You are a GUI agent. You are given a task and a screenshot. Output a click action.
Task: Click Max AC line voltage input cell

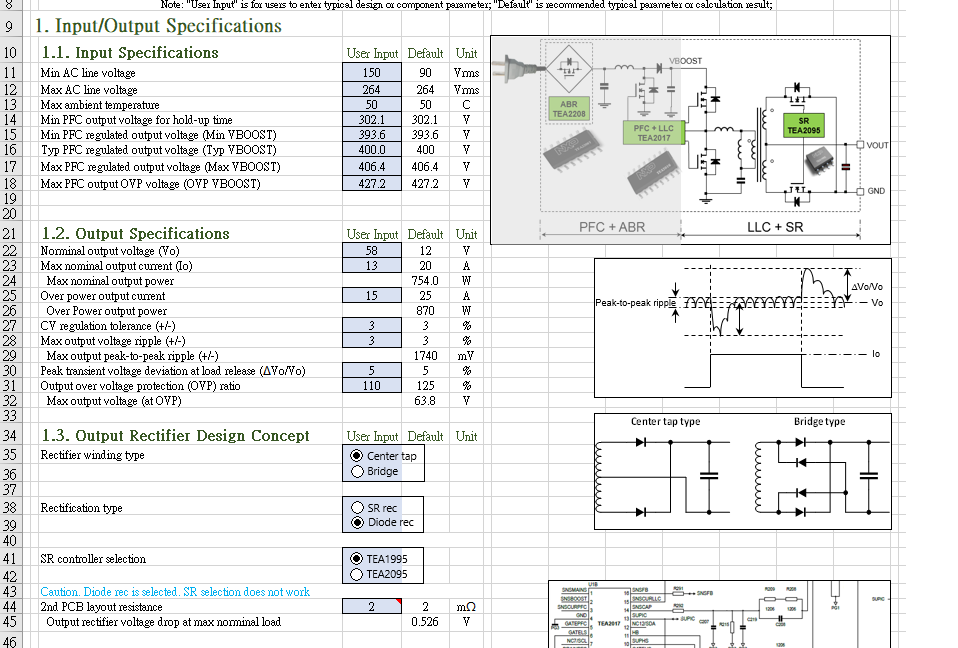point(371,89)
